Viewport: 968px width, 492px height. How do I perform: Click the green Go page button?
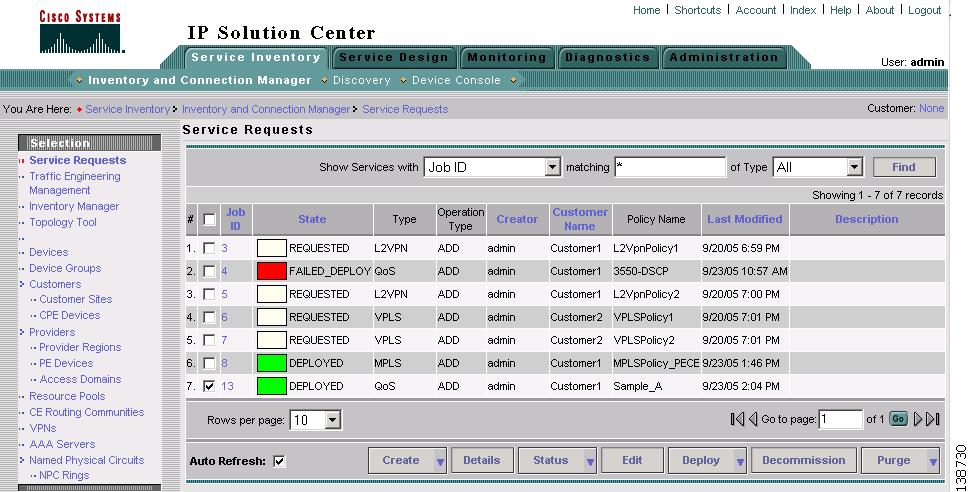tap(898, 419)
